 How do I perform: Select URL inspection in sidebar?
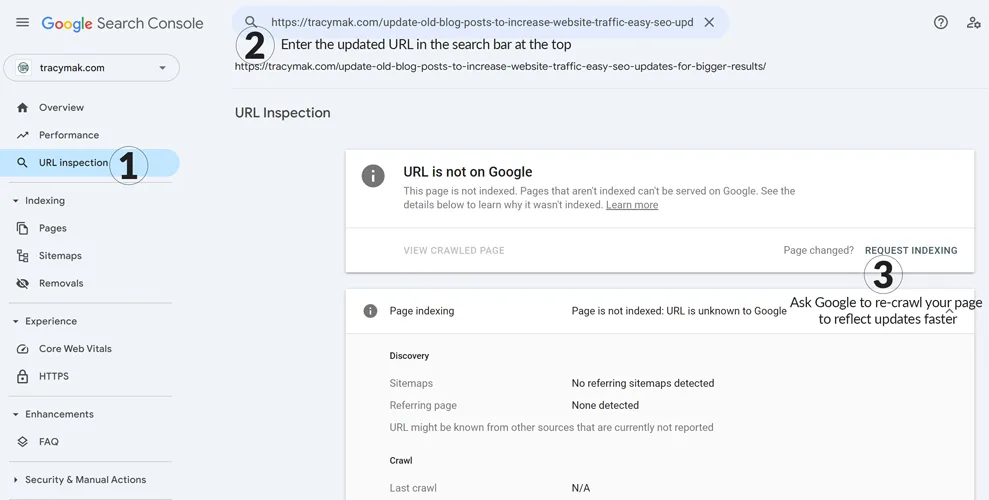[90, 163]
